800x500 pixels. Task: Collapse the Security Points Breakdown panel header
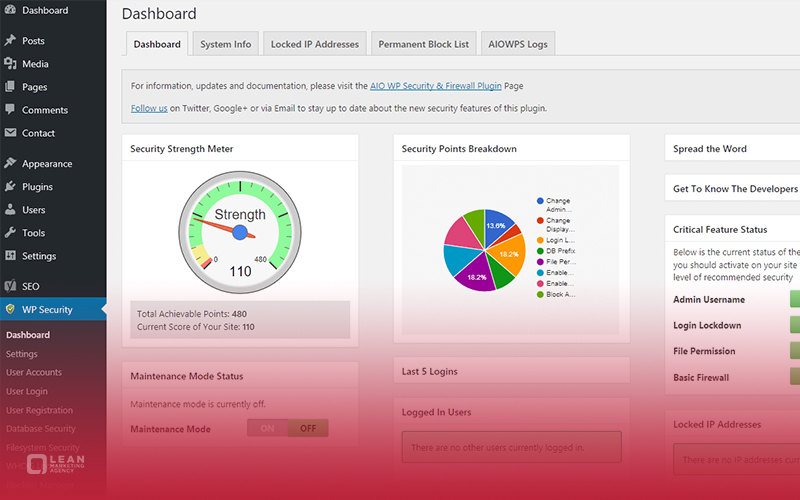point(511,148)
